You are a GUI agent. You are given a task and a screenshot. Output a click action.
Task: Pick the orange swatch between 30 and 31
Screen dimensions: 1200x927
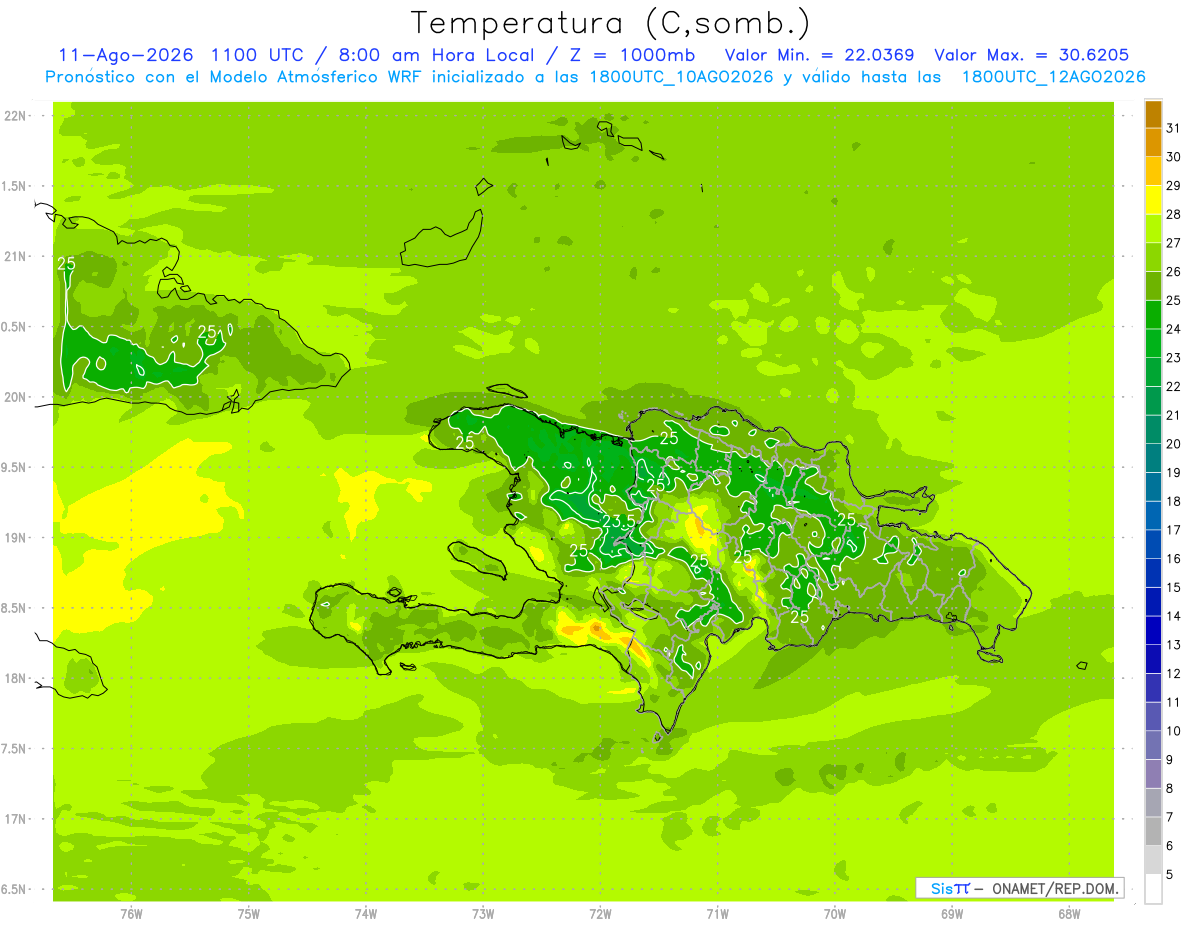click(x=1153, y=142)
